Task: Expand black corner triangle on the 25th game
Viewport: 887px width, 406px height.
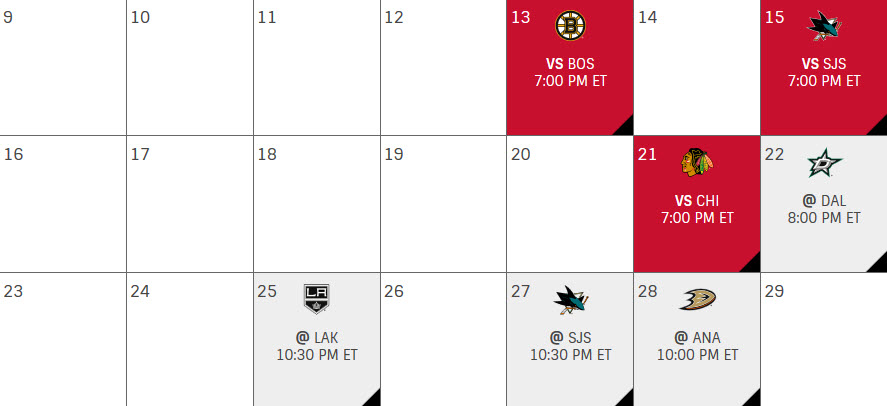Action: 370,398
